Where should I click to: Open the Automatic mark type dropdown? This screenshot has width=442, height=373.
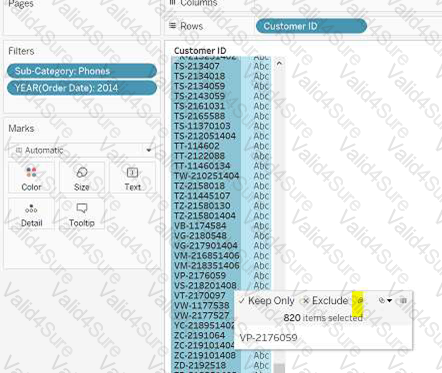(x=82, y=150)
